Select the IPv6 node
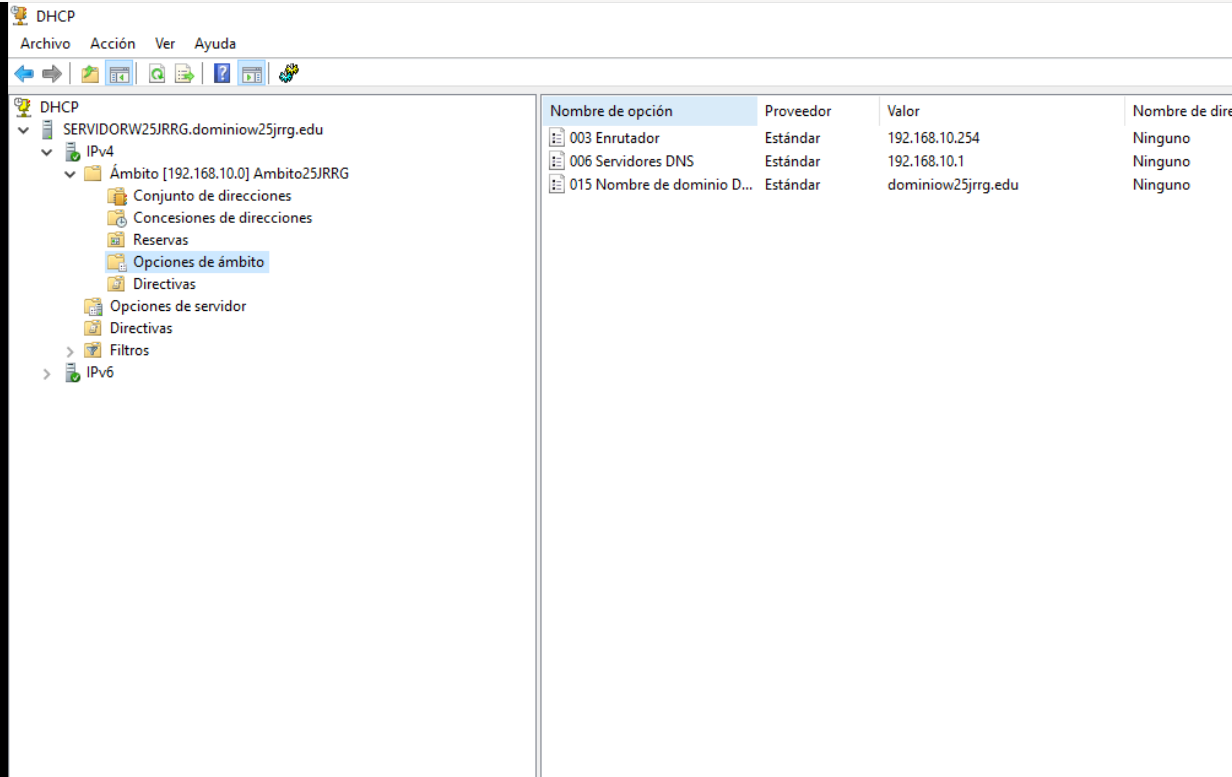1232x777 pixels. tap(101, 373)
